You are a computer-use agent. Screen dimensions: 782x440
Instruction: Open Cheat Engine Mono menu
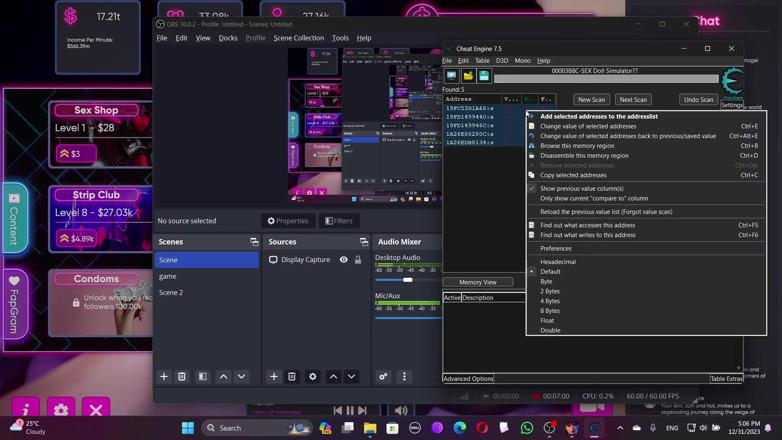[522, 60]
